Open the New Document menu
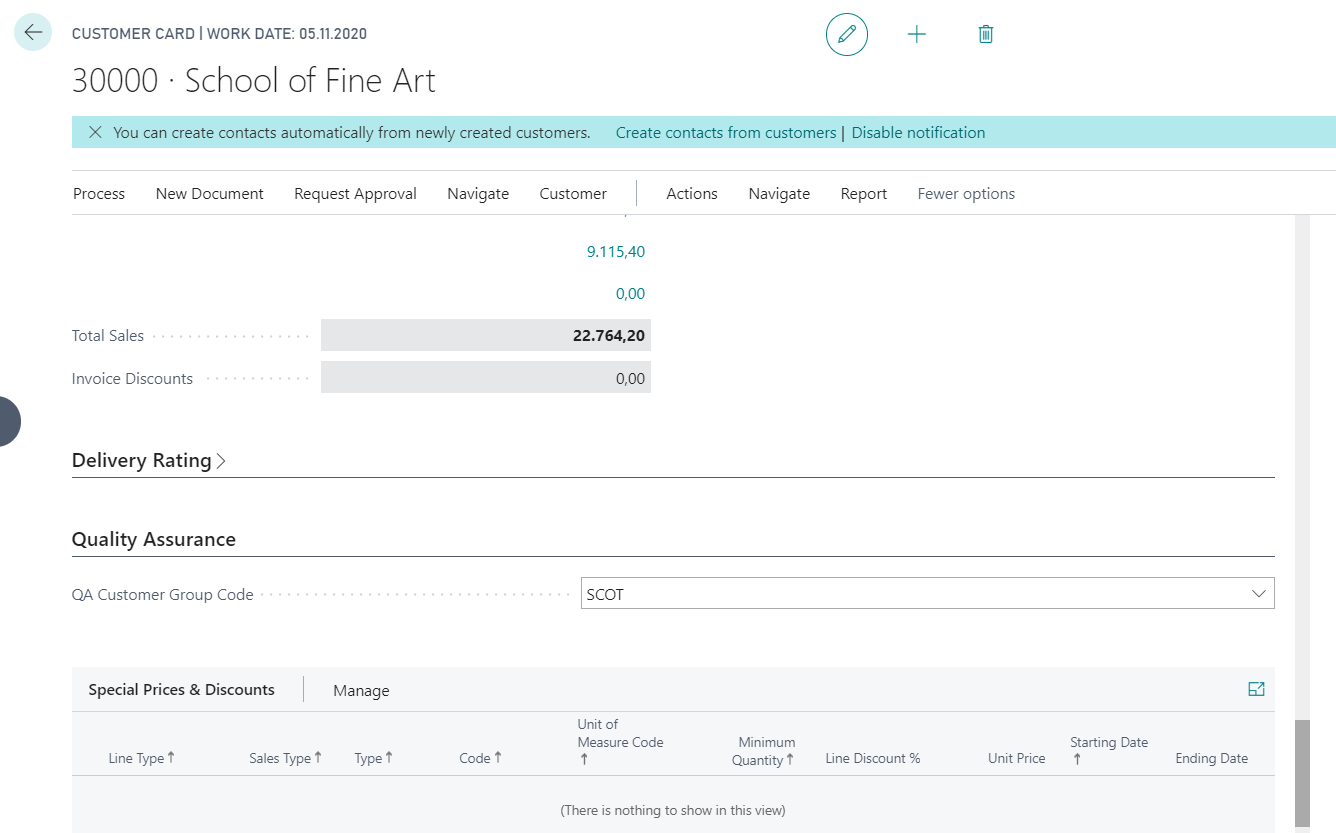Screen dimensions: 1336x833 coord(210,194)
